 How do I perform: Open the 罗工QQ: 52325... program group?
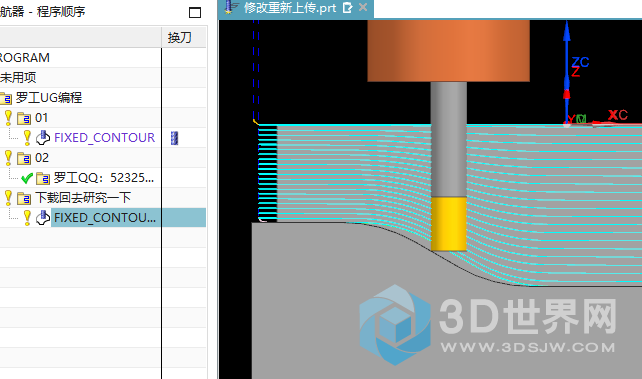click(104, 178)
